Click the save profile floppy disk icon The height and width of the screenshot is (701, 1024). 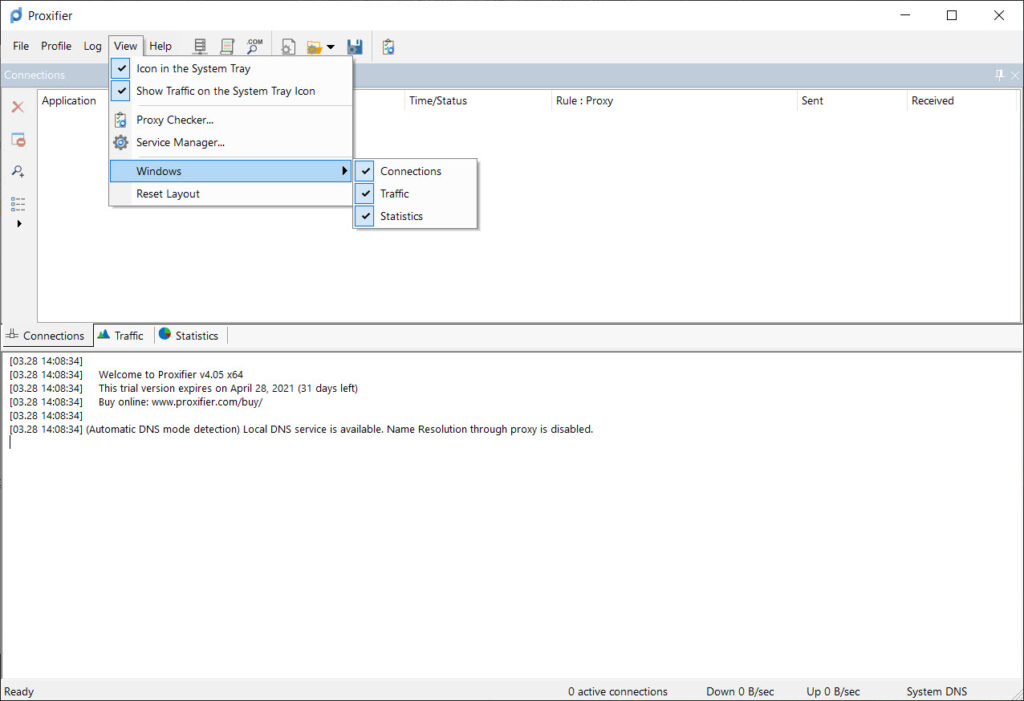(355, 46)
